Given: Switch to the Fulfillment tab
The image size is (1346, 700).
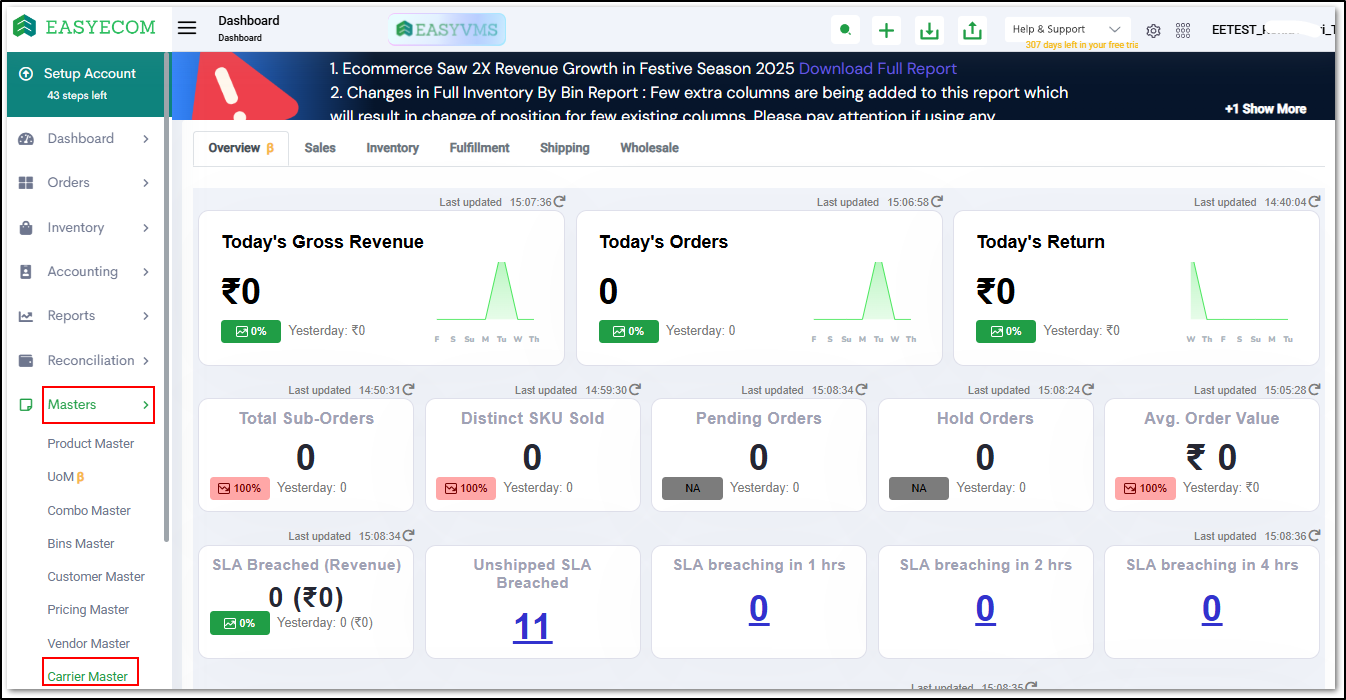Looking at the screenshot, I should [479, 148].
